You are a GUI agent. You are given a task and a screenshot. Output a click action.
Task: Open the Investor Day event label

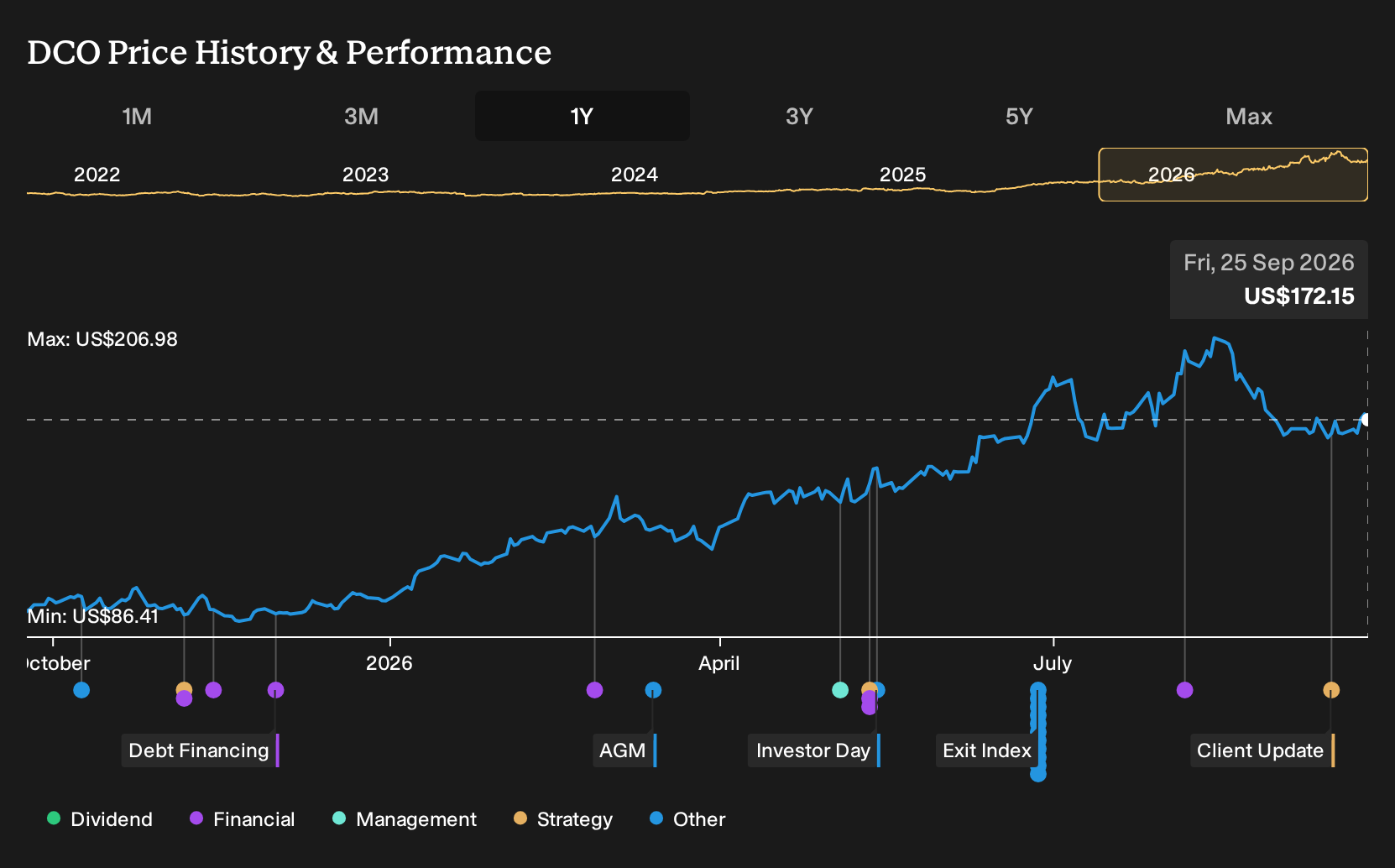point(814,750)
